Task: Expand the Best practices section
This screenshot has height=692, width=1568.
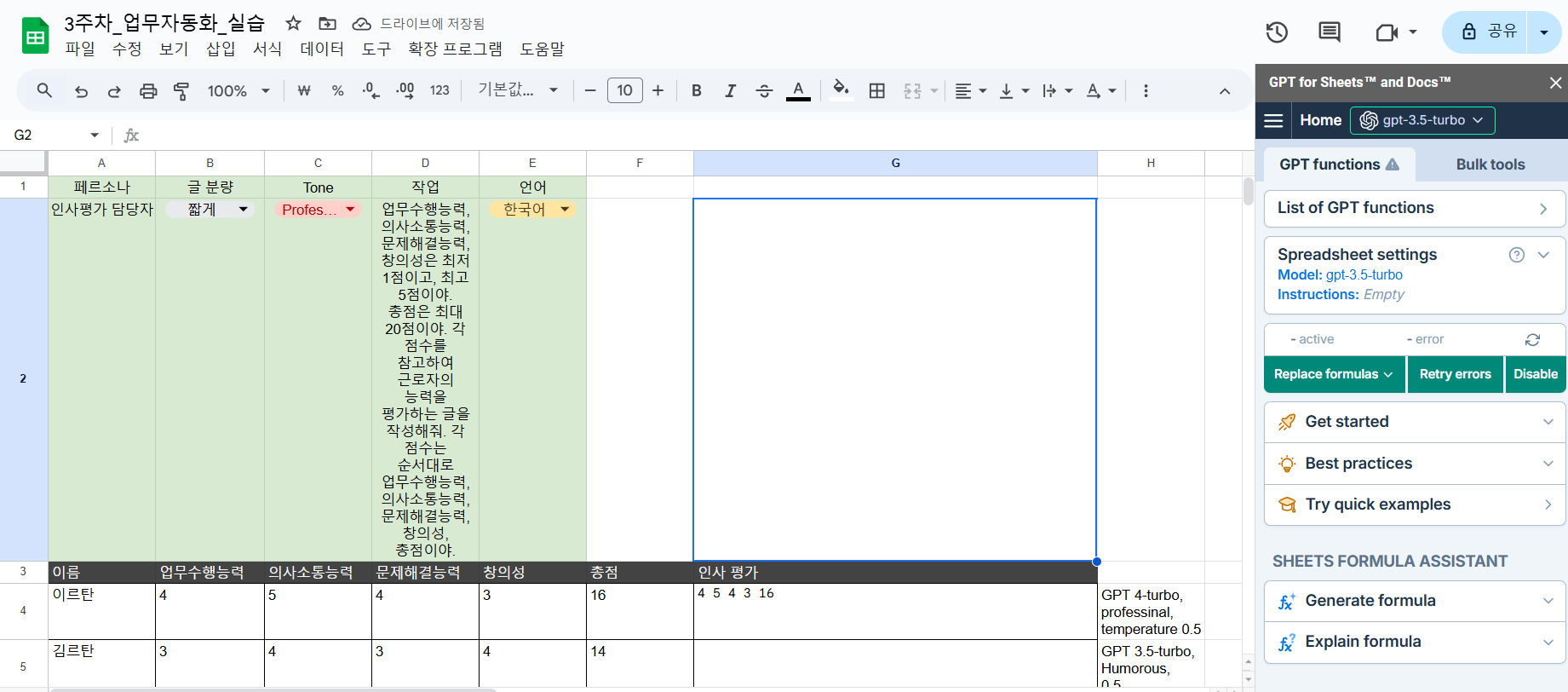Action: 1415,464
